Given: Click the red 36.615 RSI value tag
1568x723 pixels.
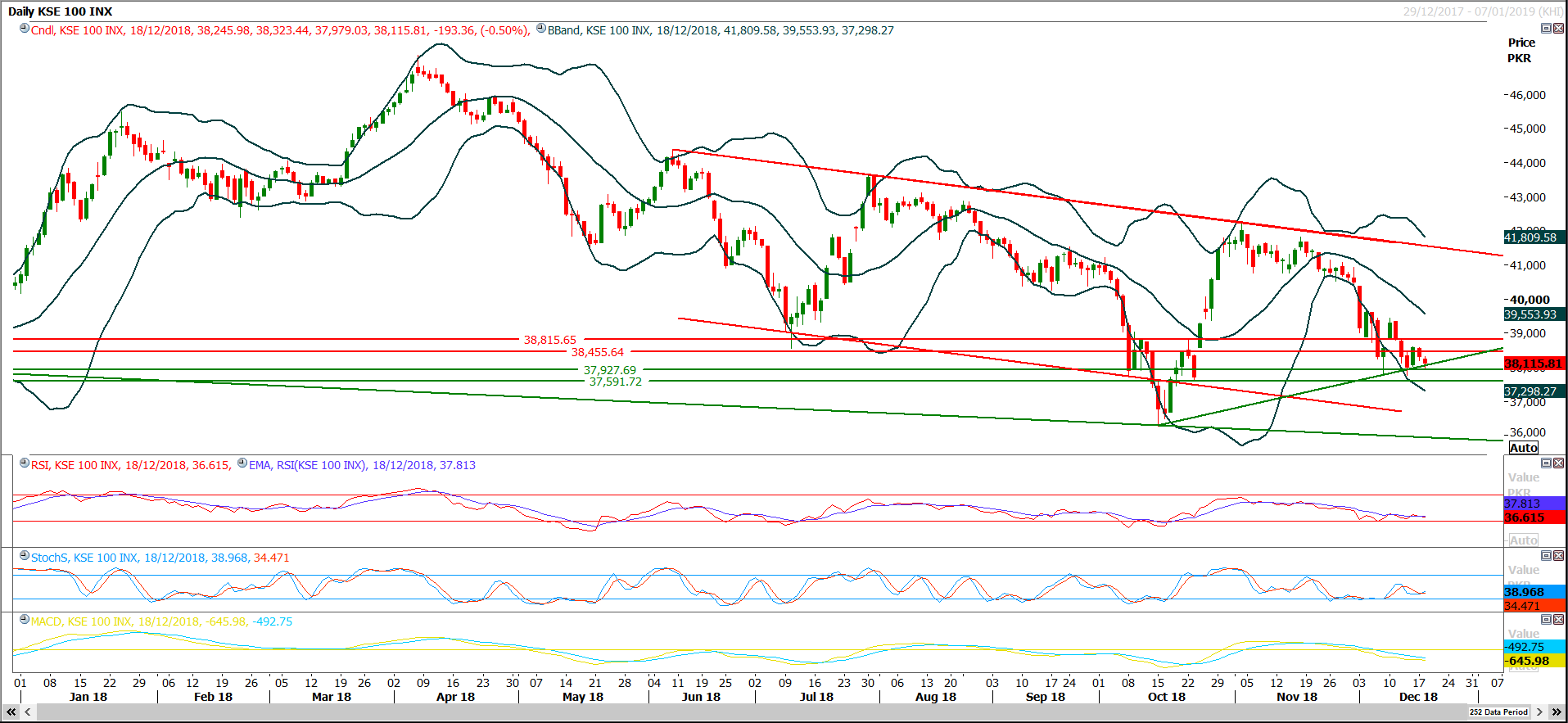Looking at the screenshot, I should point(1534,517).
